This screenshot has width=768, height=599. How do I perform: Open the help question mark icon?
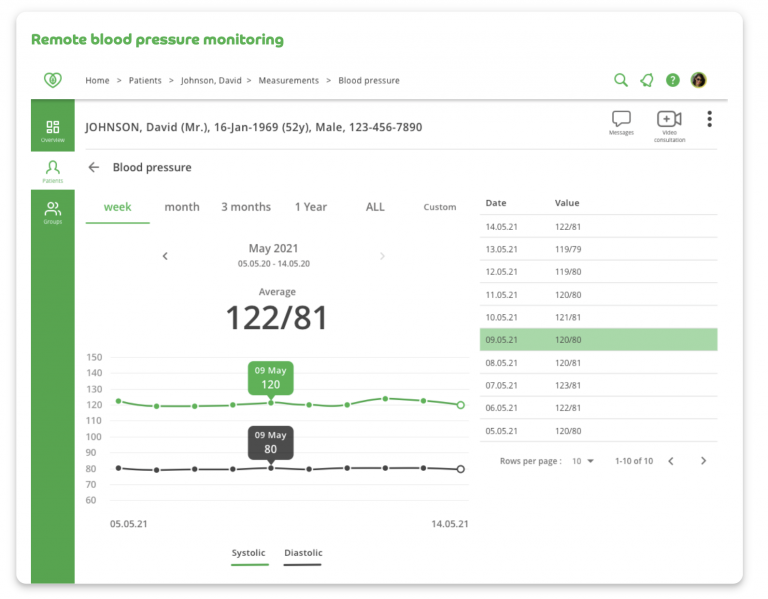(673, 80)
